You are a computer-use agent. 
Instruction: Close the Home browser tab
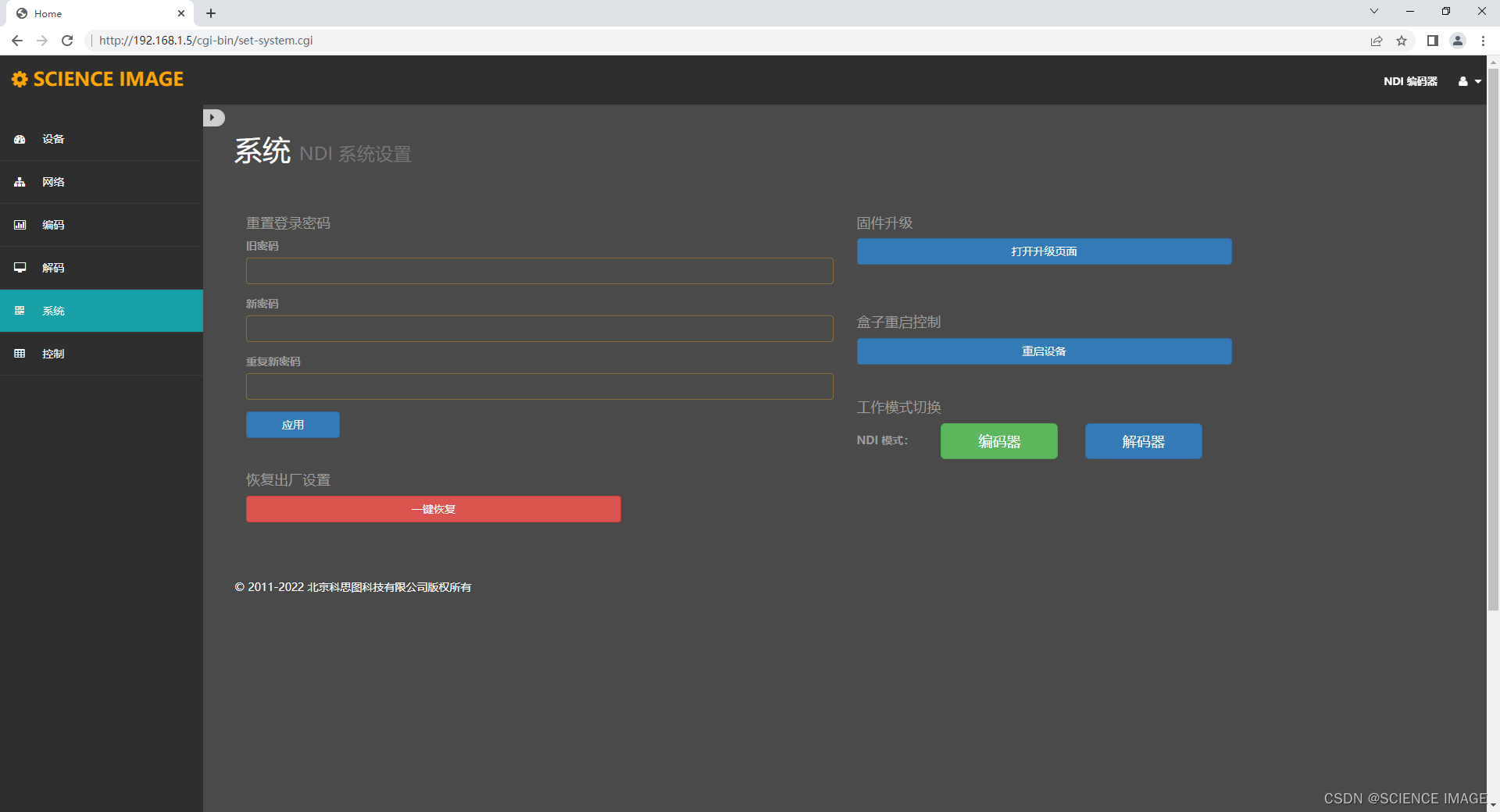(x=181, y=13)
